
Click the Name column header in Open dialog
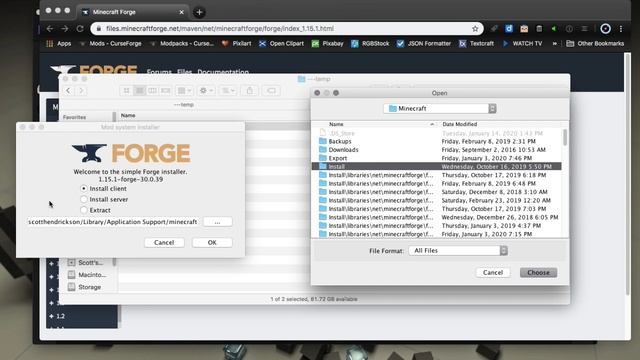coord(336,124)
